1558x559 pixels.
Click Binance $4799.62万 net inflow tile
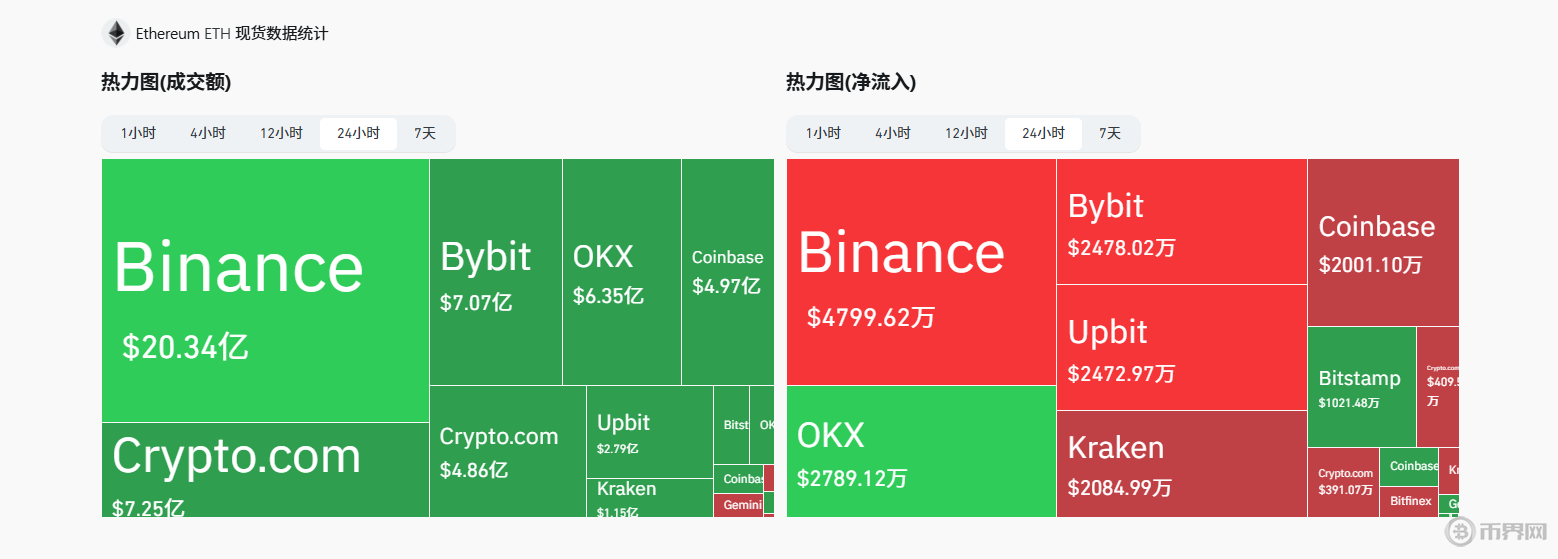tap(920, 272)
